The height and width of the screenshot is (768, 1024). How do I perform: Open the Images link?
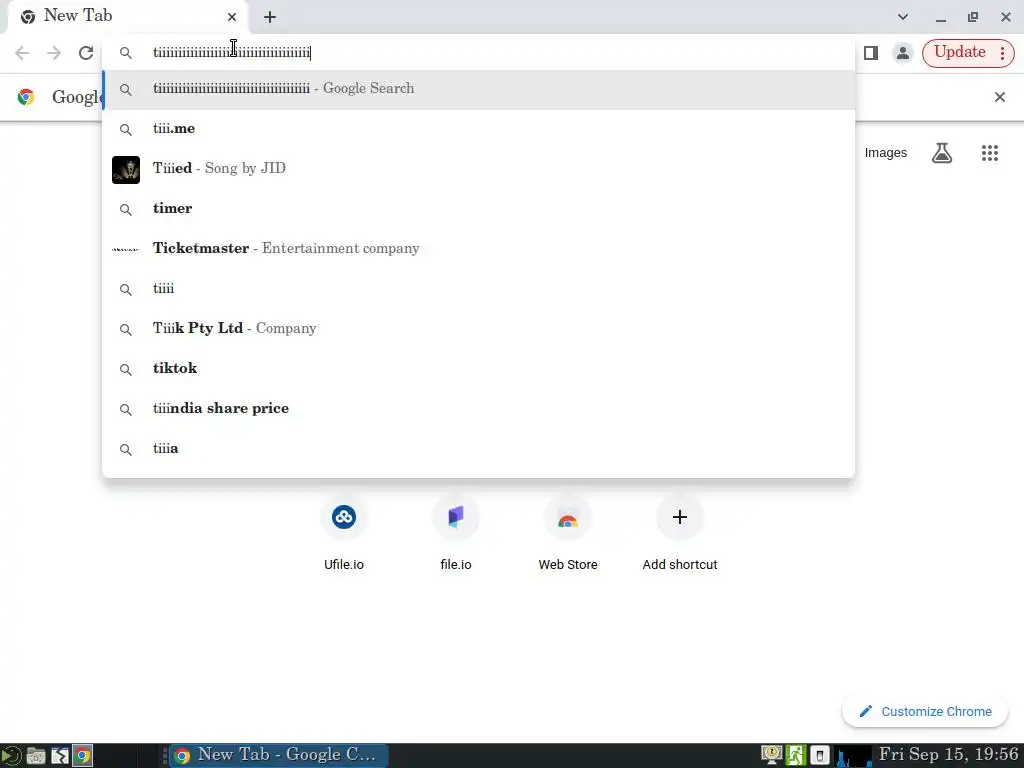coord(886,153)
